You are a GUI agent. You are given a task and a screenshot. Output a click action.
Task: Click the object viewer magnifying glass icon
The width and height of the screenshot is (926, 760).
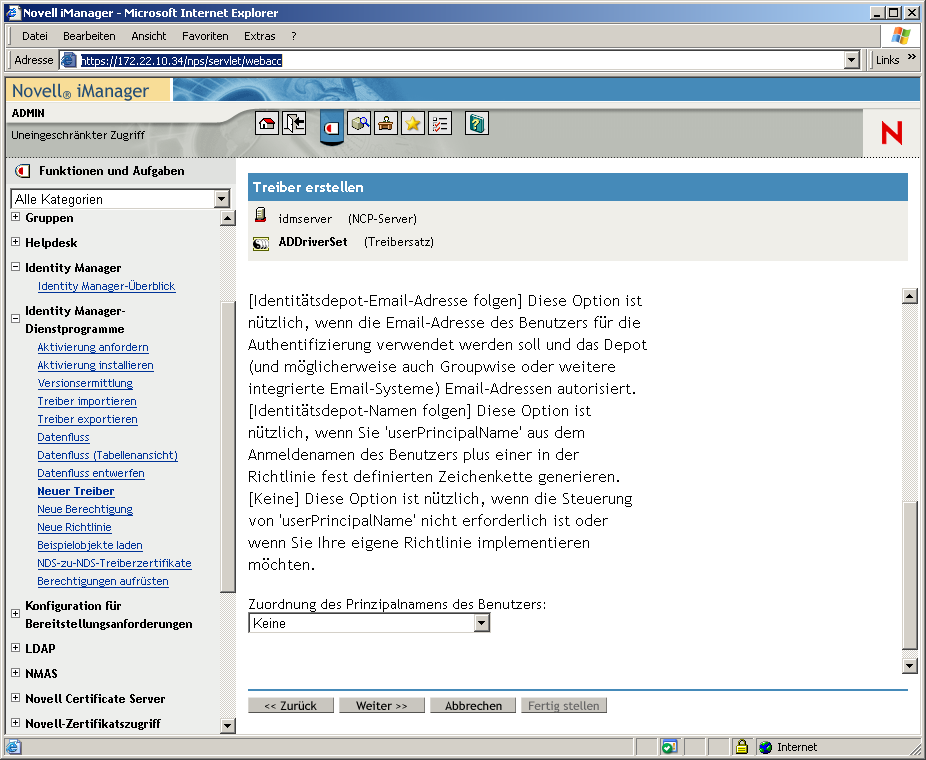point(359,122)
